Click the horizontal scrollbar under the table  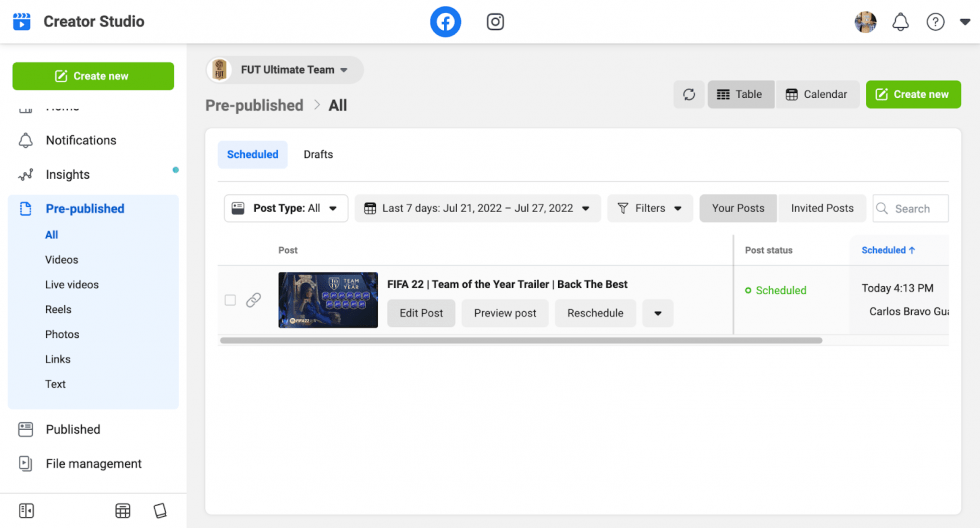(x=521, y=341)
